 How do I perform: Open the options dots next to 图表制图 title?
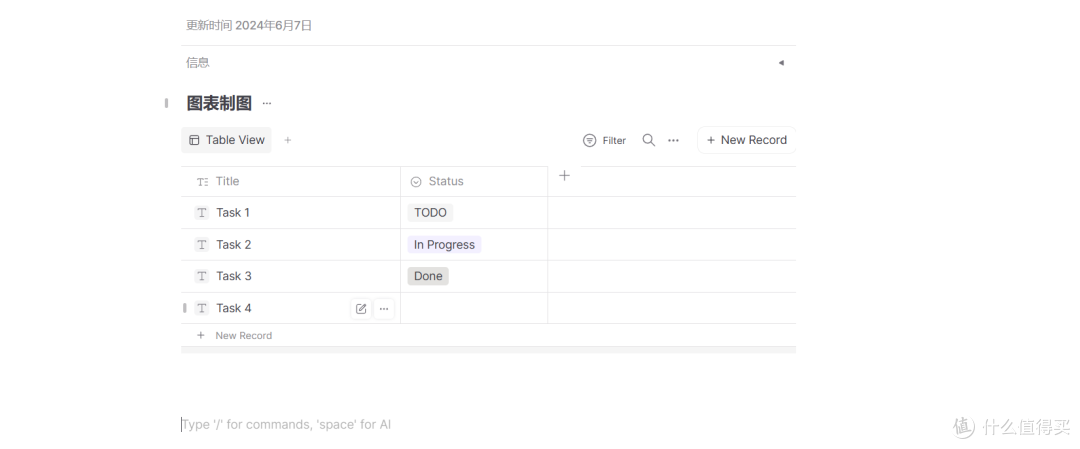click(x=267, y=103)
